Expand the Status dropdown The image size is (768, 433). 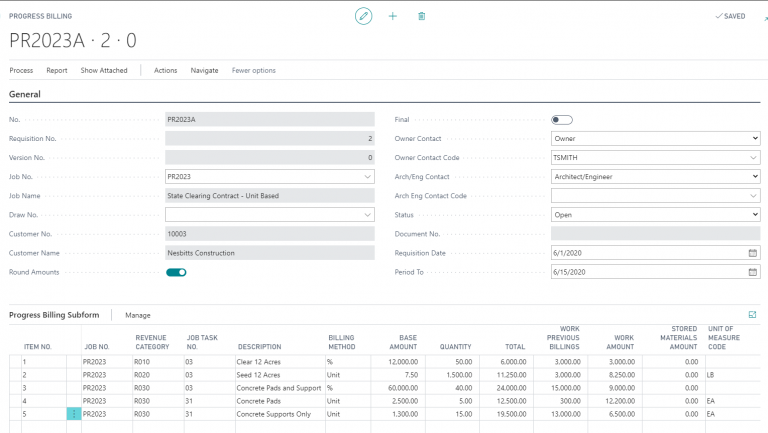pyautogui.click(x=753, y=215)
